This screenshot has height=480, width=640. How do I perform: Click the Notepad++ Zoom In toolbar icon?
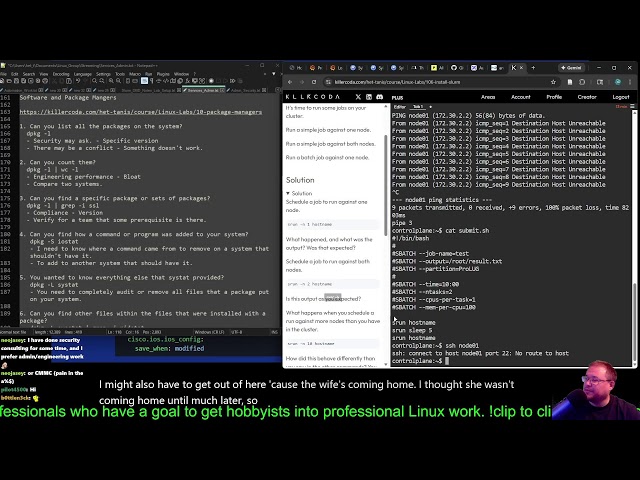(x=111, y=81)
